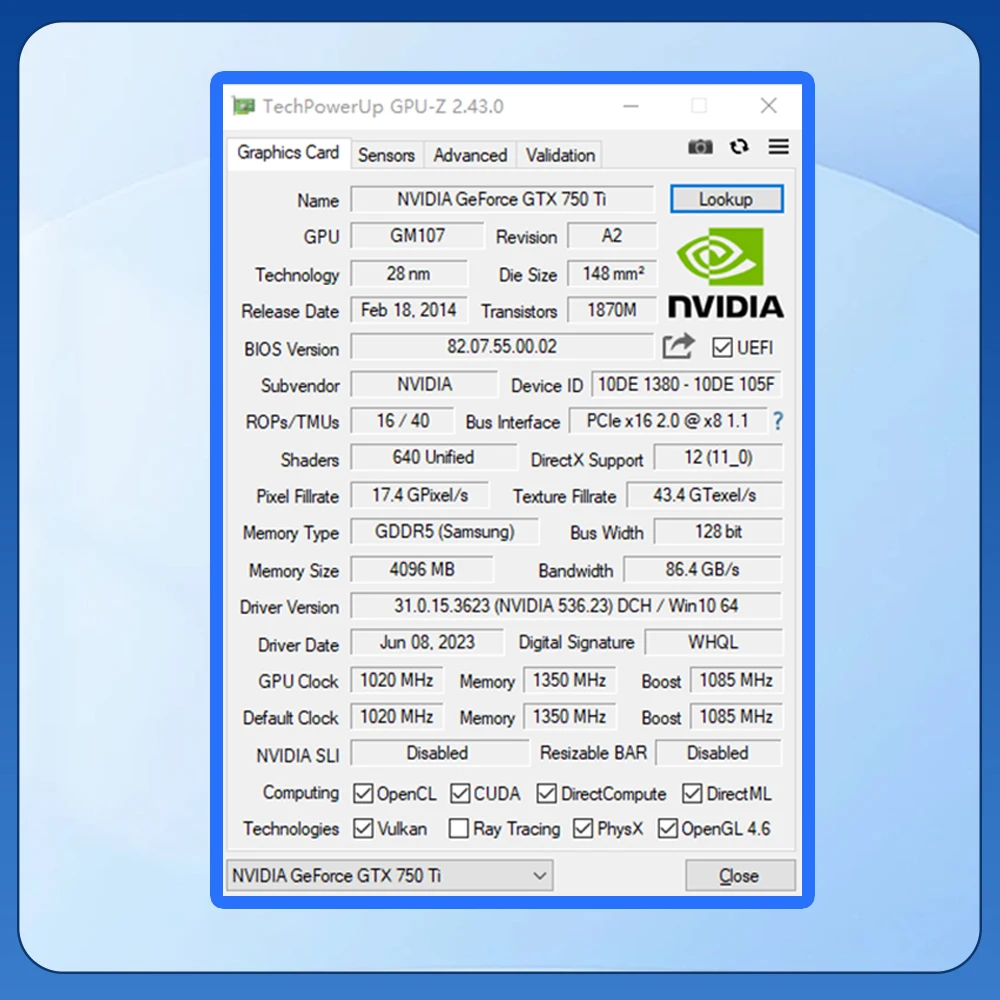Click the Default Clock row Memory 1350 MHz
The width and height of the screenshot is (1000, 1000).
(570, 716)
